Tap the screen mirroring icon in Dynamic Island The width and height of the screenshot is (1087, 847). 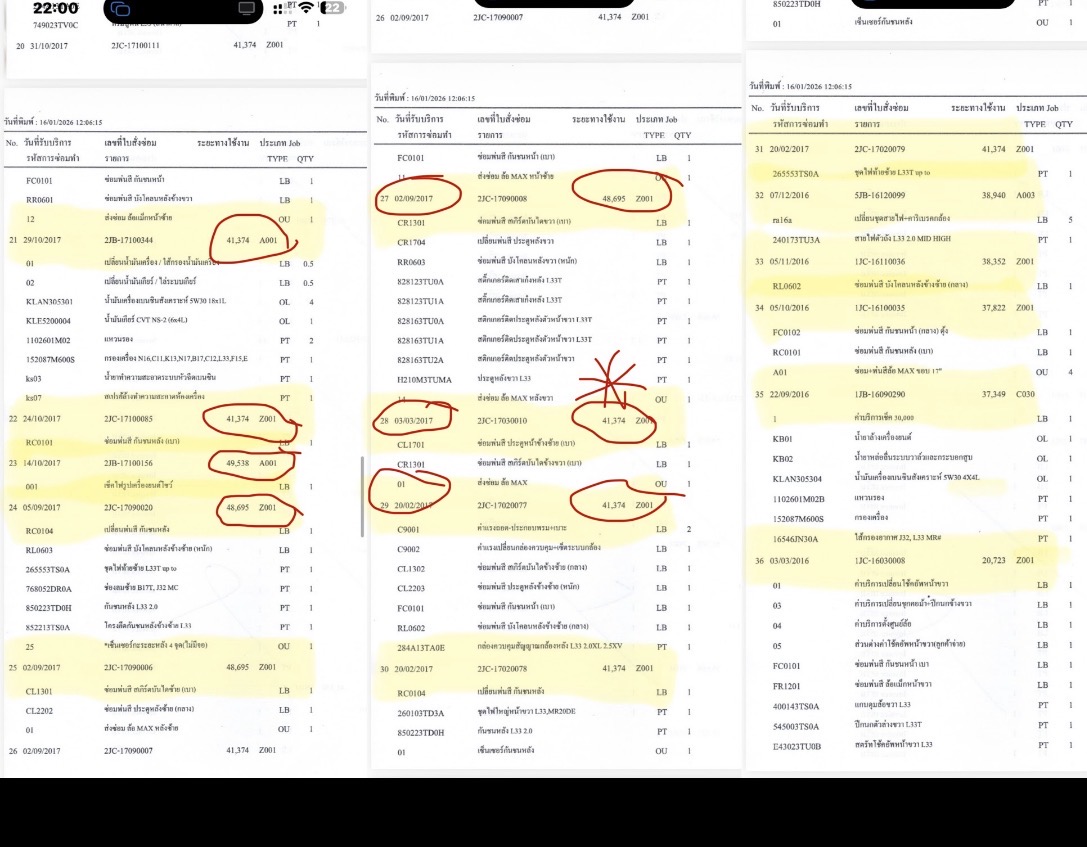tap(121, 8)
